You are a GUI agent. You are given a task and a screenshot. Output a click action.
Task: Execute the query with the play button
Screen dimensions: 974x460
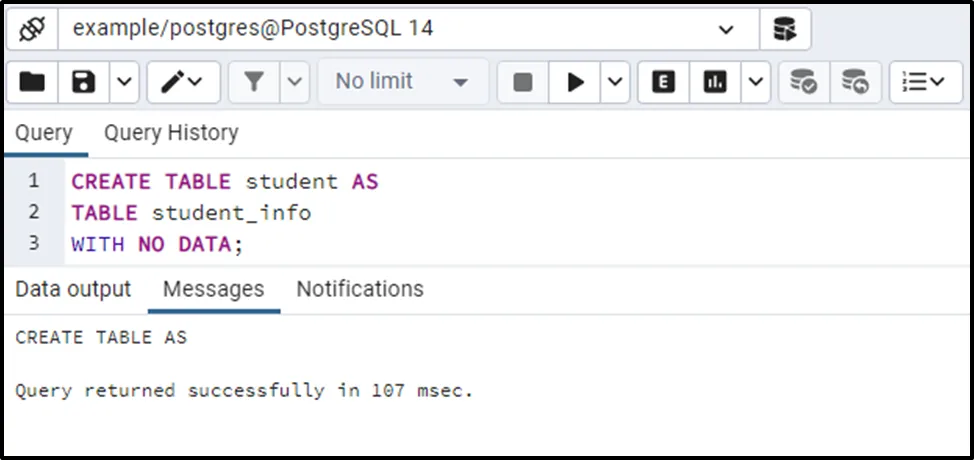click(575, 82)
